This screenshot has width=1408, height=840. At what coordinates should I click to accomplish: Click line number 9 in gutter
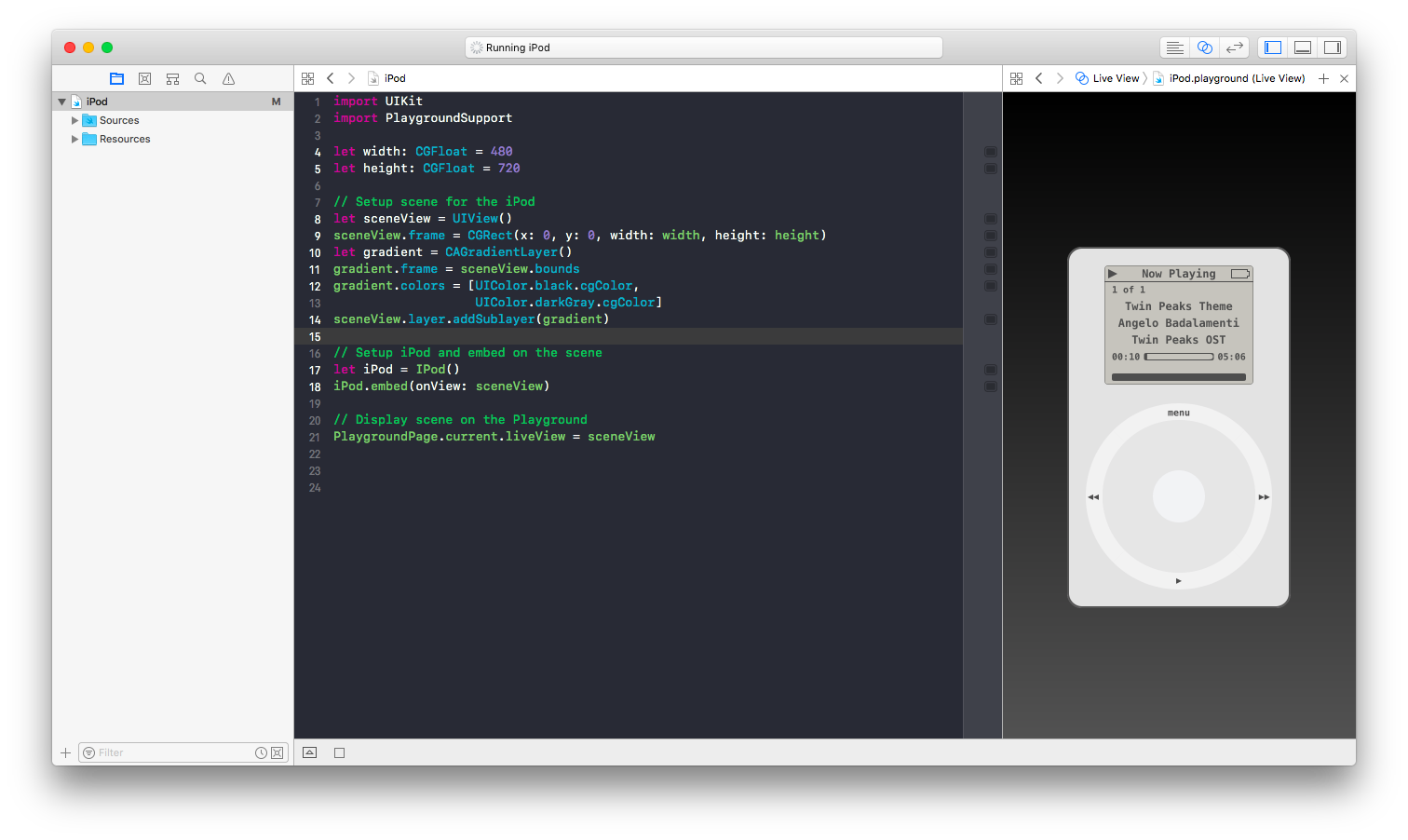pos(317,237)
